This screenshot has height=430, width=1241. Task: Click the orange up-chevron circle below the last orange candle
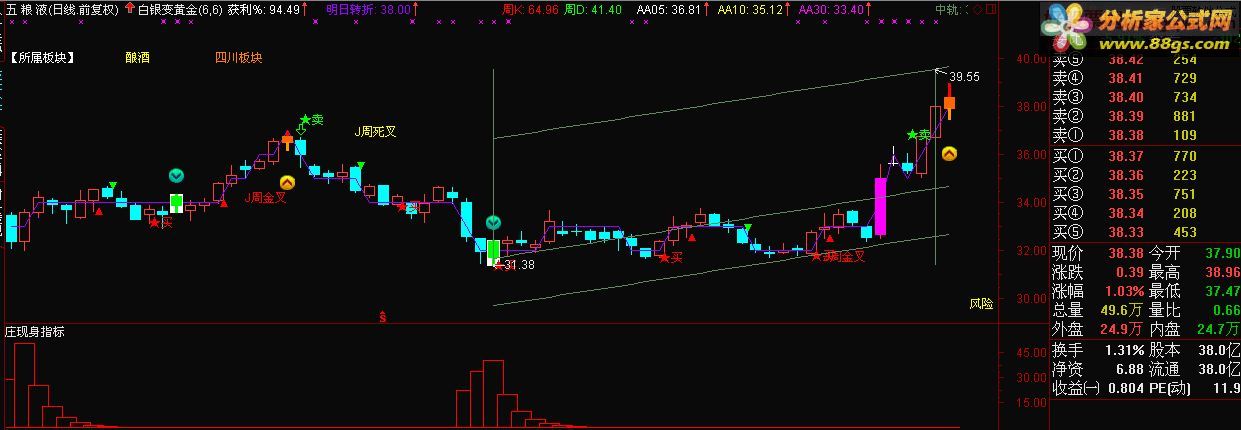click(x=949, y=153)
